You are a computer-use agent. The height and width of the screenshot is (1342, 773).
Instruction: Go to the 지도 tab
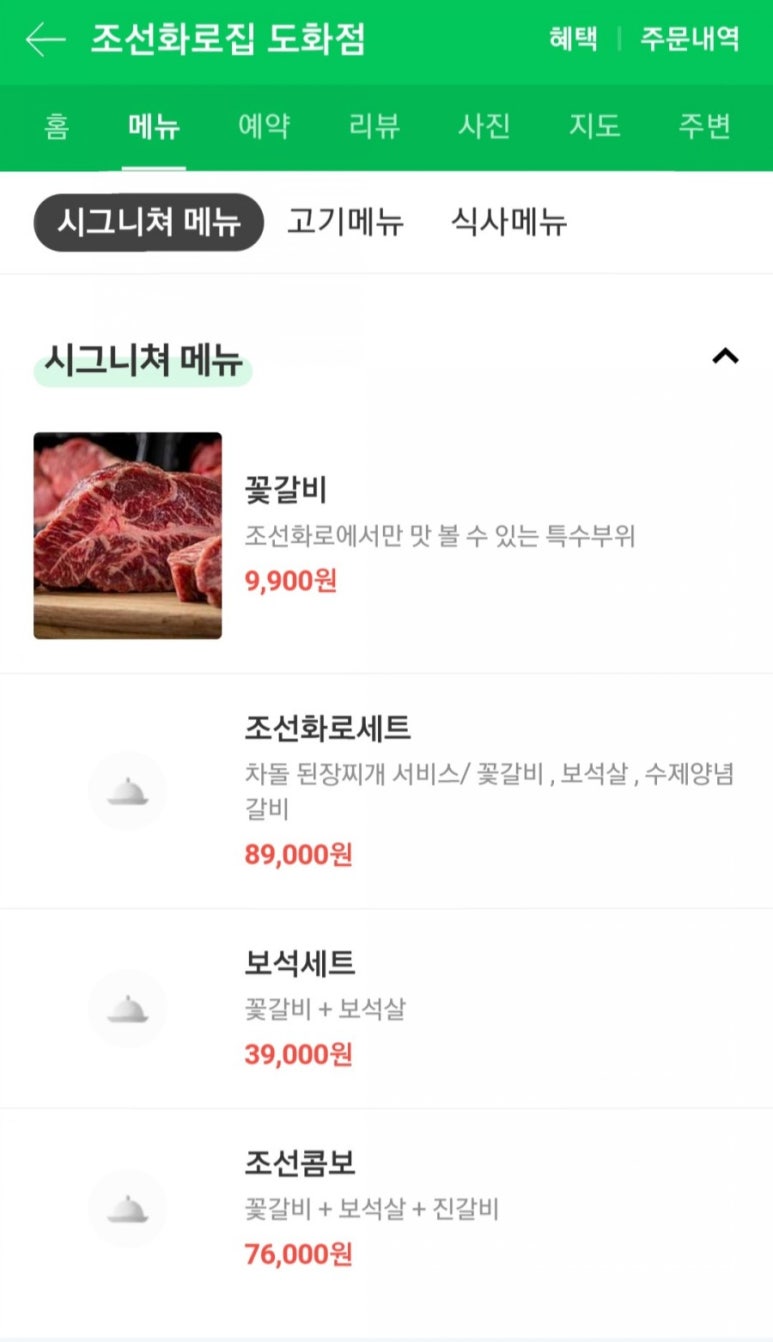(x=594, y=127)
